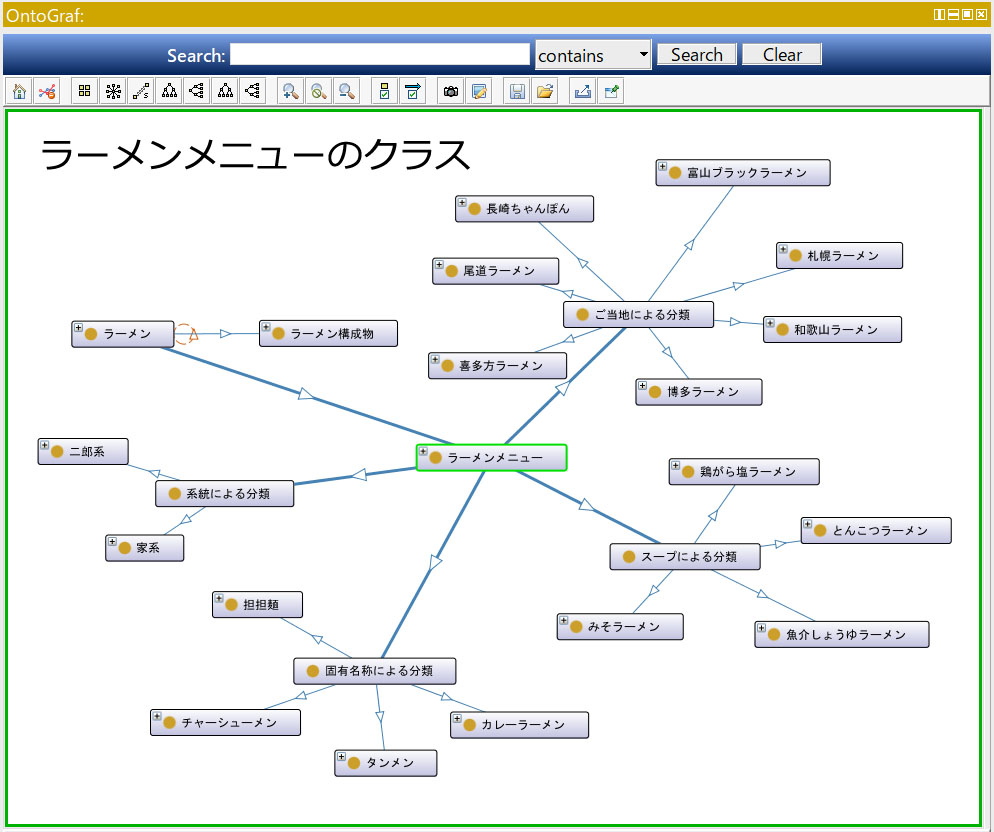Expand the 二郎系 node plus sign
The width and height of the screenshot is (994, 832).
click(45, 446)
